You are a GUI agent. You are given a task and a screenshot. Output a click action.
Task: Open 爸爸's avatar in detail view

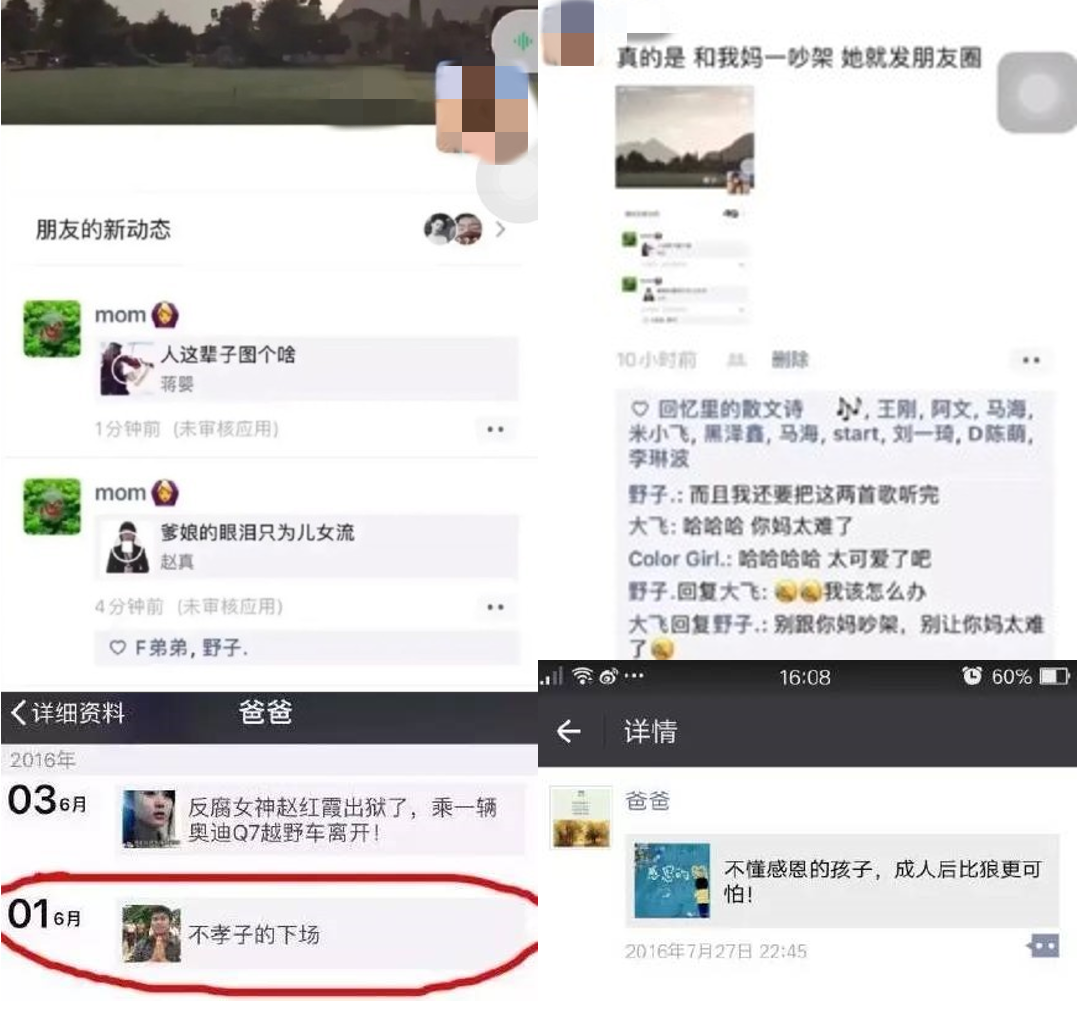580,817
